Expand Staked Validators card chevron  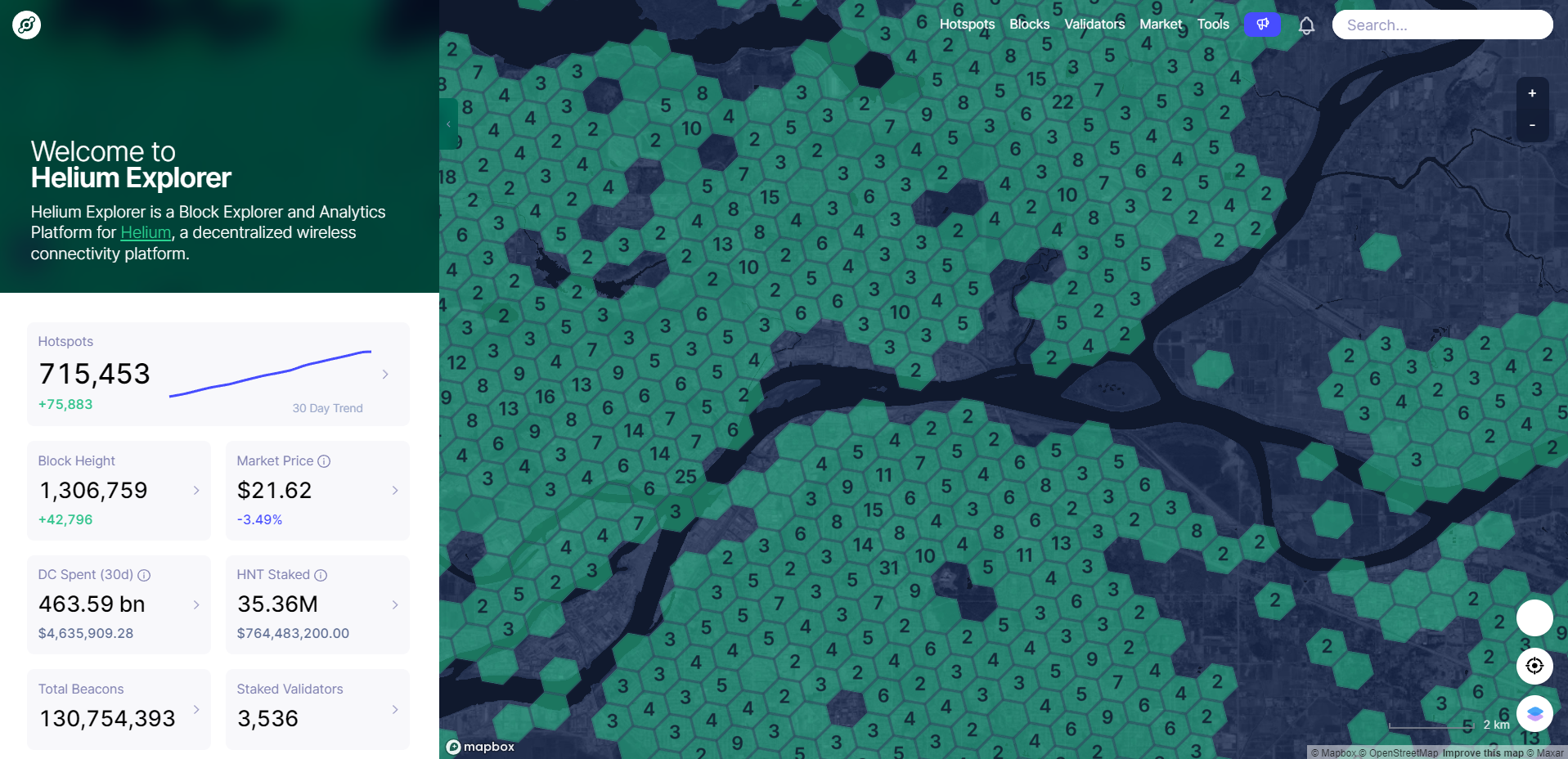[395, 709]
